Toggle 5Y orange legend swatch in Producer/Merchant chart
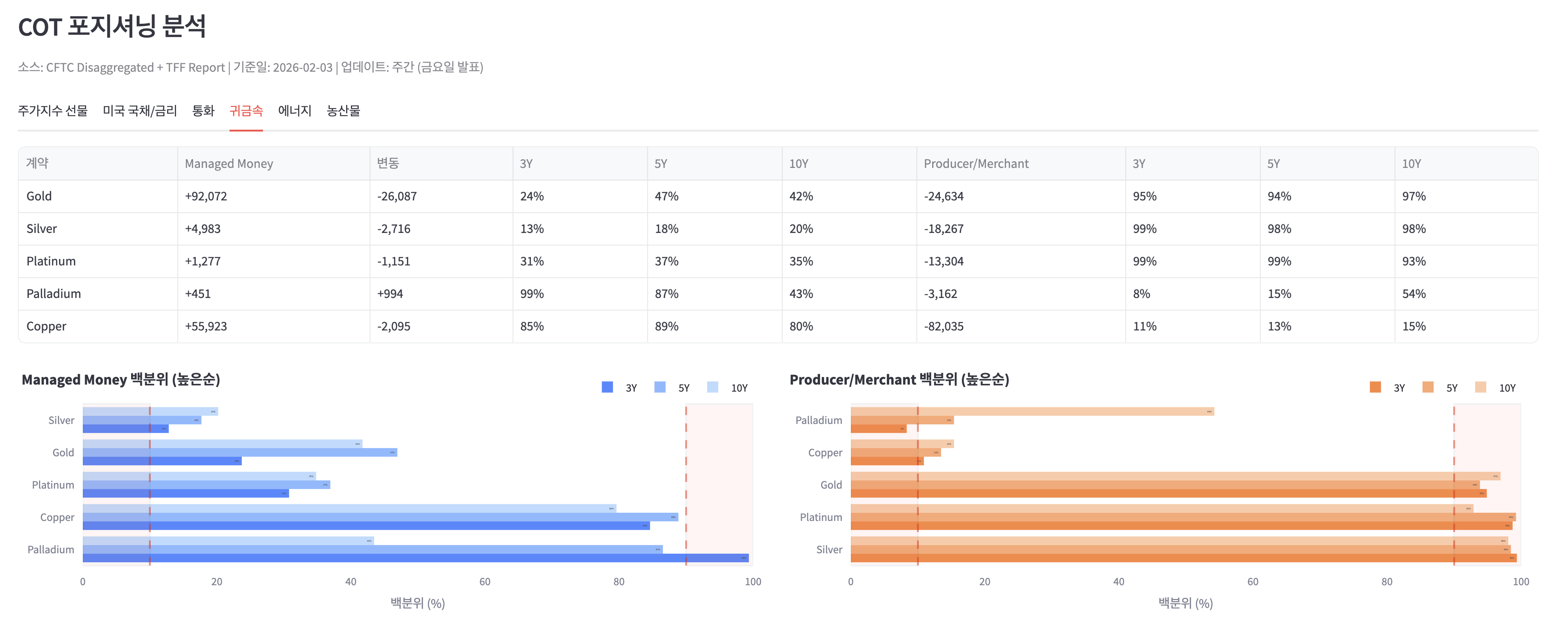Image resolution: width=1568 pixels, height=622 pixels. tap(1428, 388)
